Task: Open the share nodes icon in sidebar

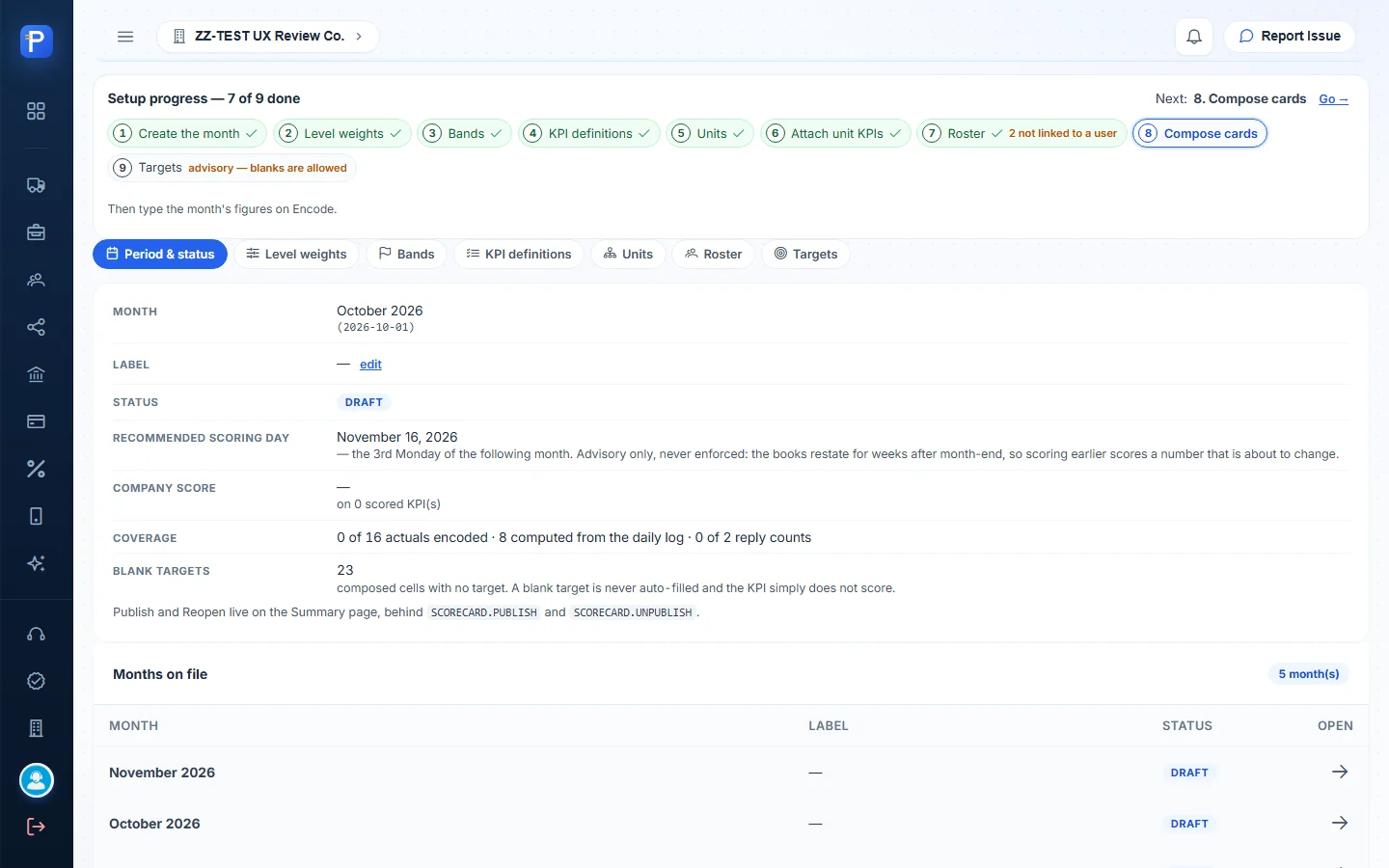Action: [x=36, y=327]
